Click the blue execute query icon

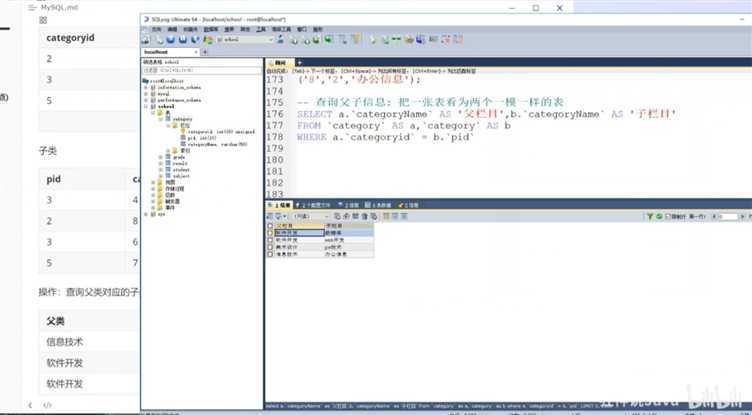(x=171, y=39)
